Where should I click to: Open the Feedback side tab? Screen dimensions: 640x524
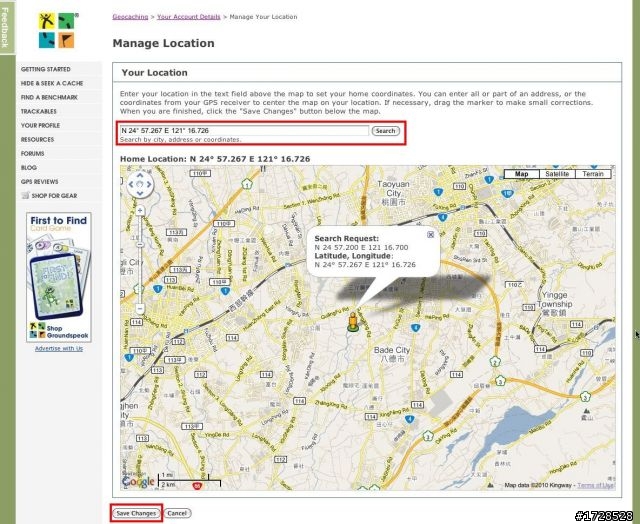click(6, 27)
